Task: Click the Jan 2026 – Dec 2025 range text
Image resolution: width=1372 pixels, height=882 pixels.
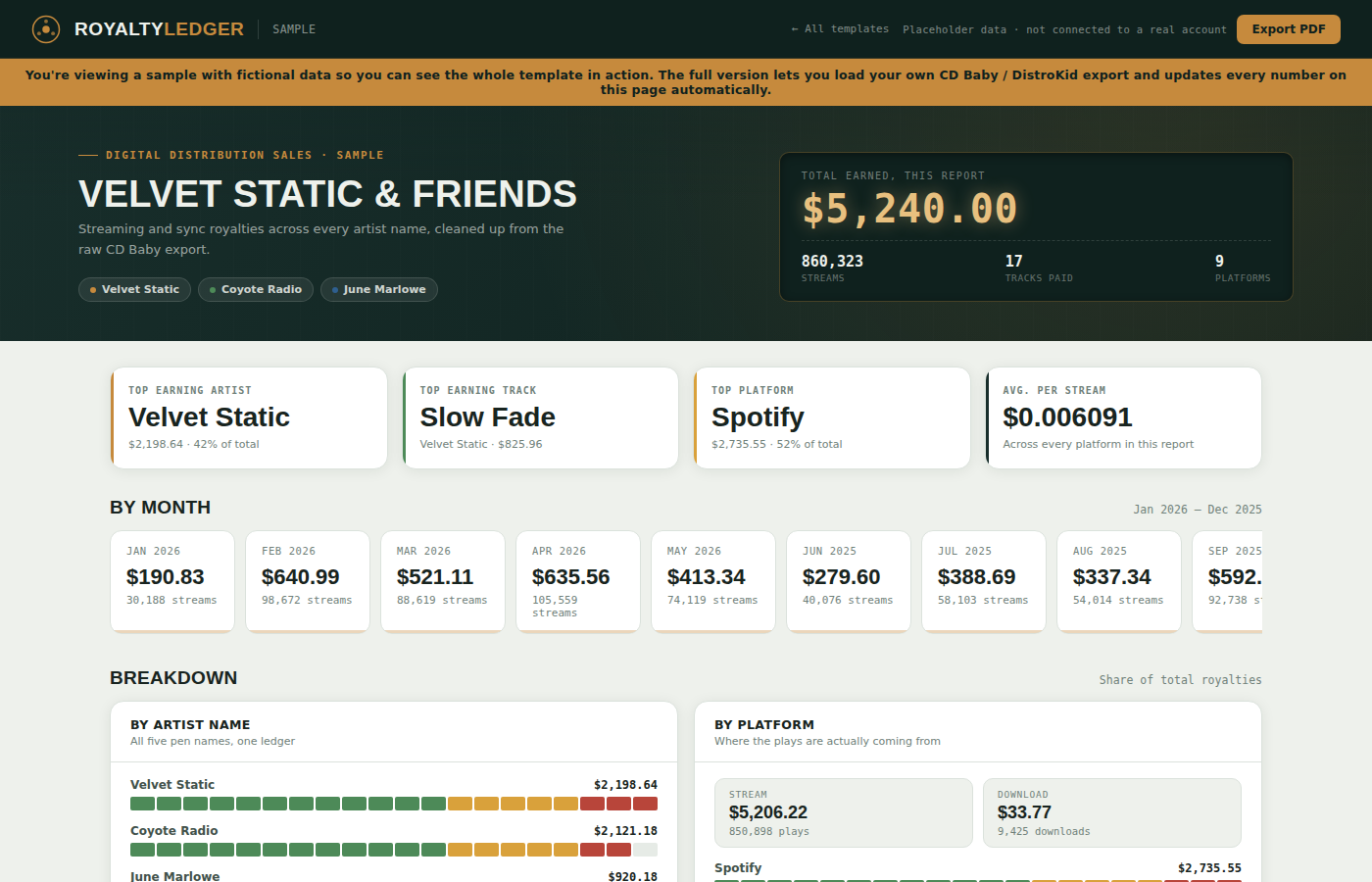Action: [x=1198, y=510]
